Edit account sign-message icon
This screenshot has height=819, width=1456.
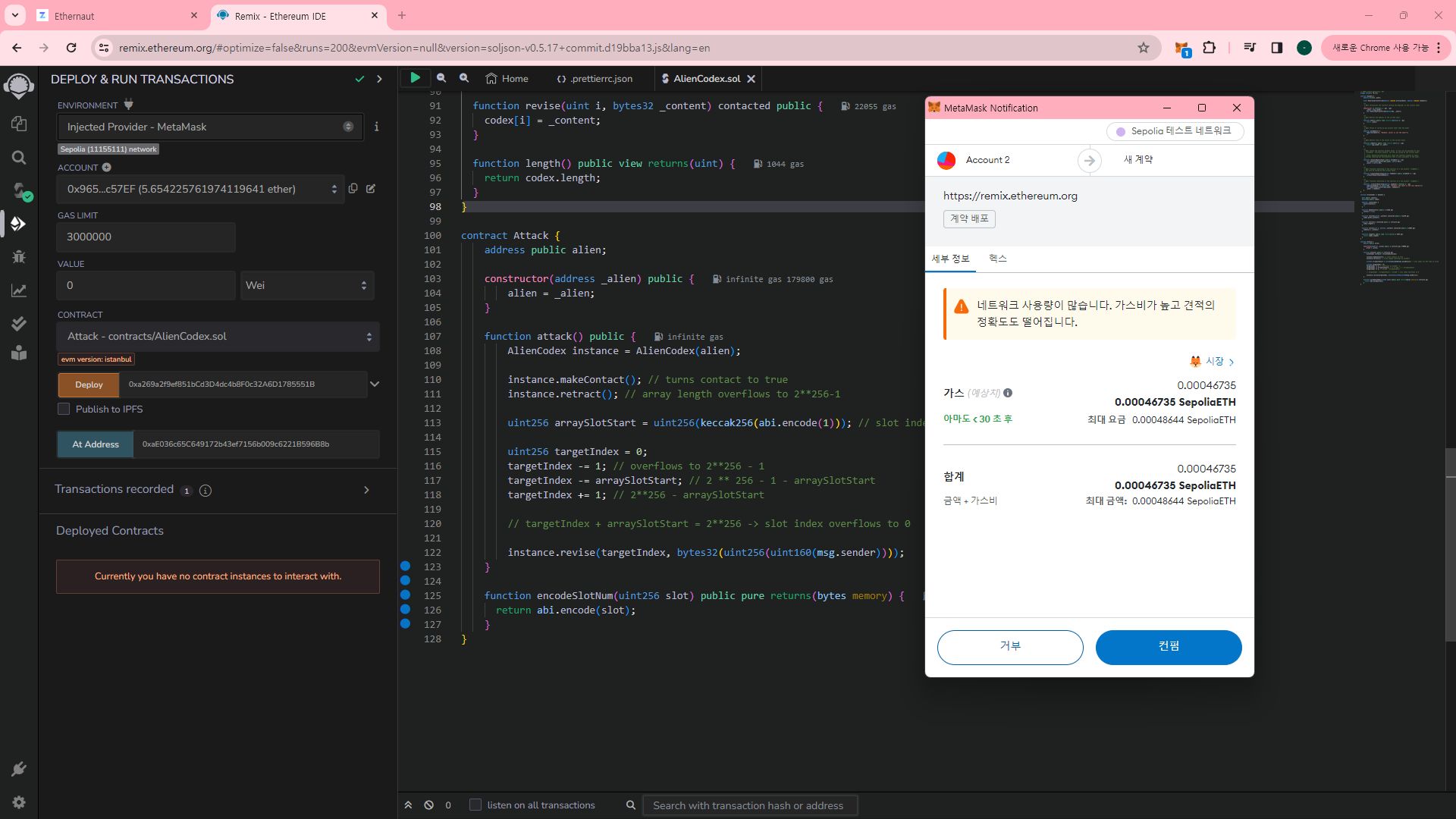(x=371, y=189)
